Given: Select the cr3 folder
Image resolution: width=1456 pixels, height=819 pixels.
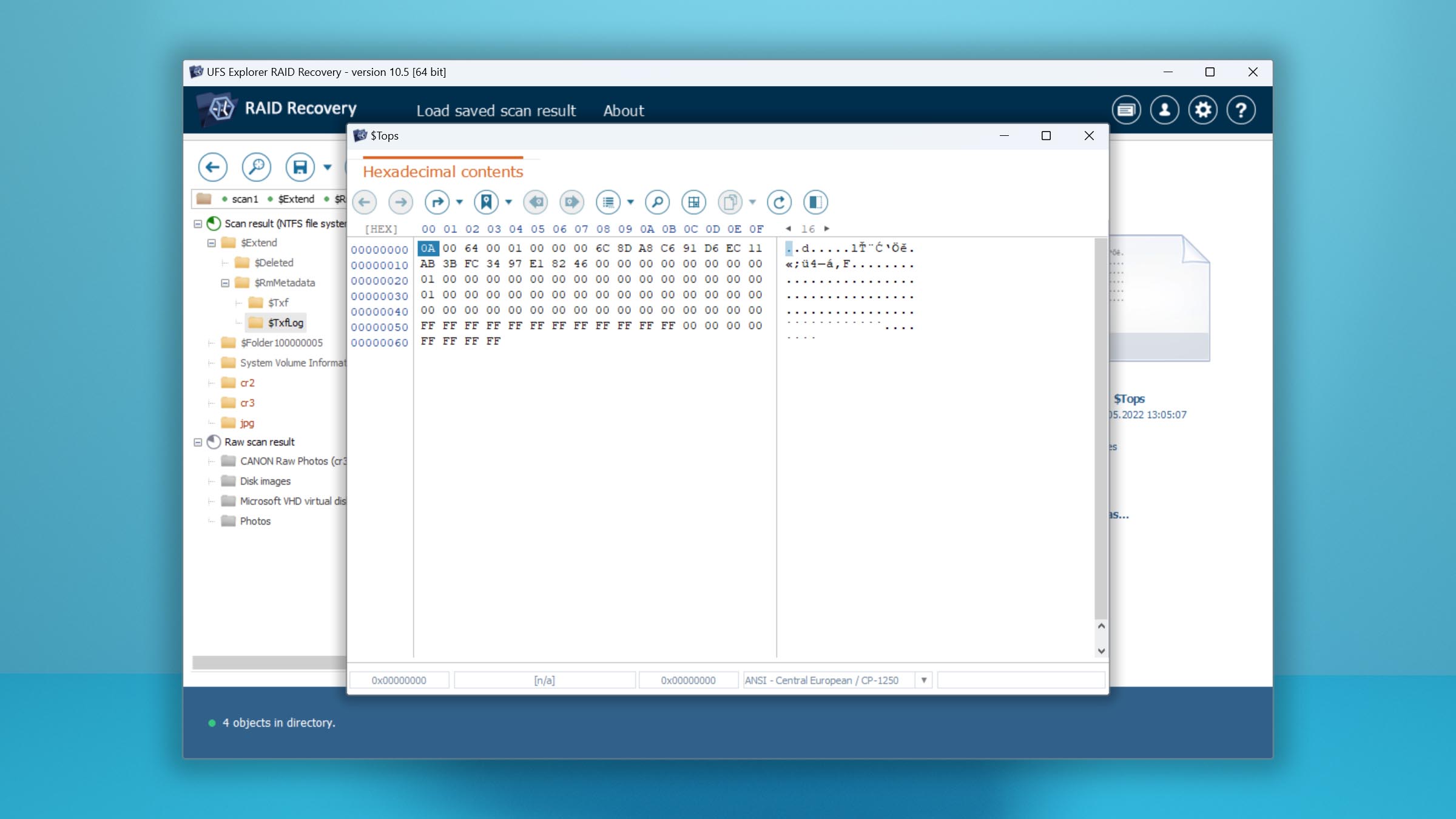Looking at the screenshot, I should pyautogui.click(x=247, y=403).
